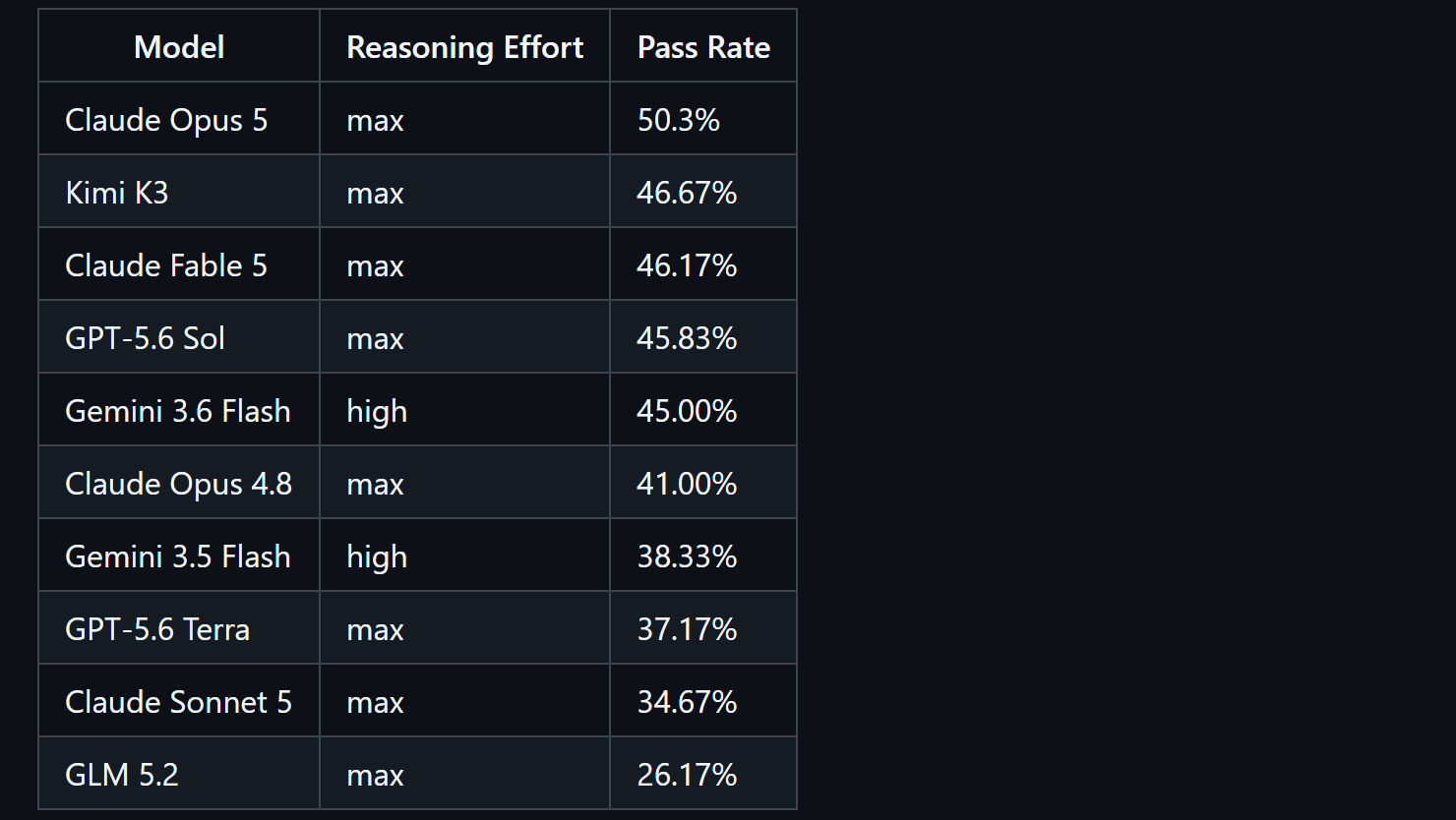Image resolution: width=1456 pixels, height=820 pixels.
Task: Click the high effort cell for Gemini 3.6 Flash
Action: click(x=464, y=410)
